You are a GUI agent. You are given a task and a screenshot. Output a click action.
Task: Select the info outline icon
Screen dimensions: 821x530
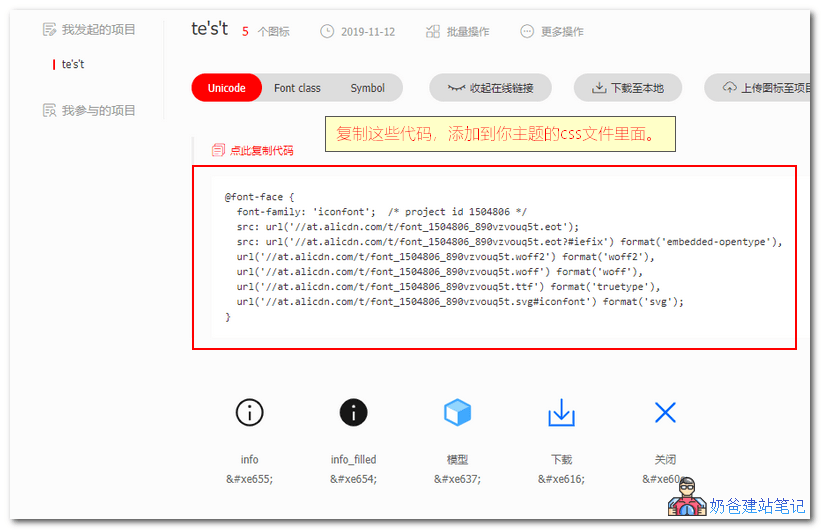pos(249,413)
